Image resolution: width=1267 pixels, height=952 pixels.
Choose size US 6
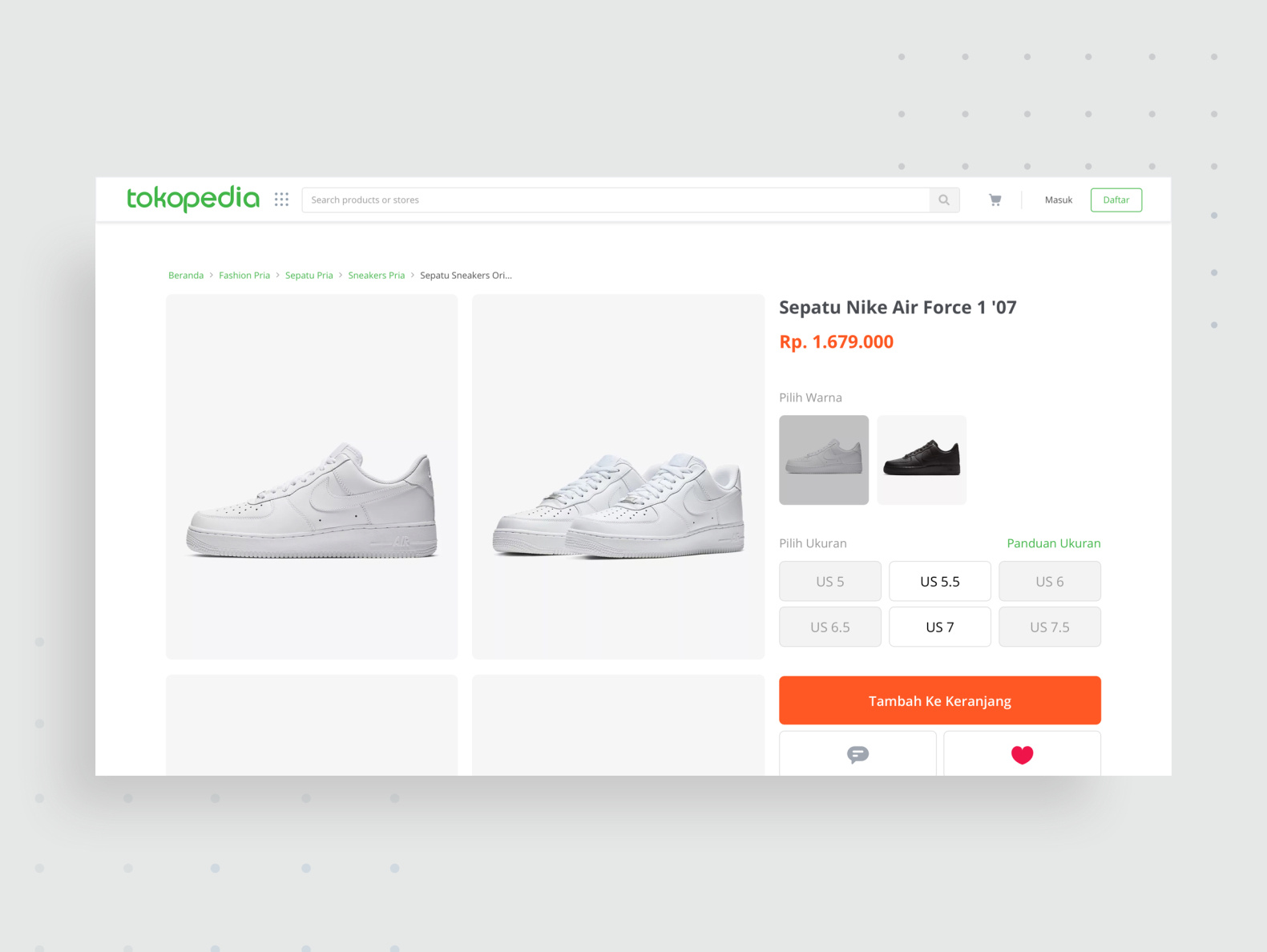1050,581
